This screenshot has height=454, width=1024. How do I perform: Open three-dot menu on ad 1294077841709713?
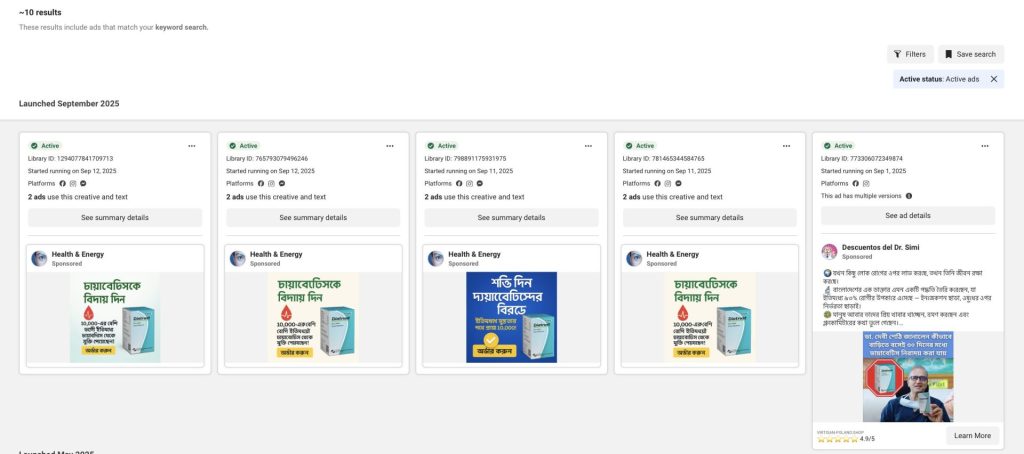tap(191, 146)
